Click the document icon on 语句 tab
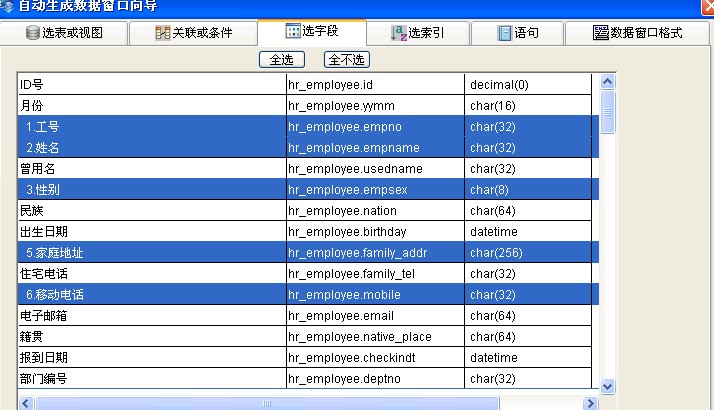 506,33
